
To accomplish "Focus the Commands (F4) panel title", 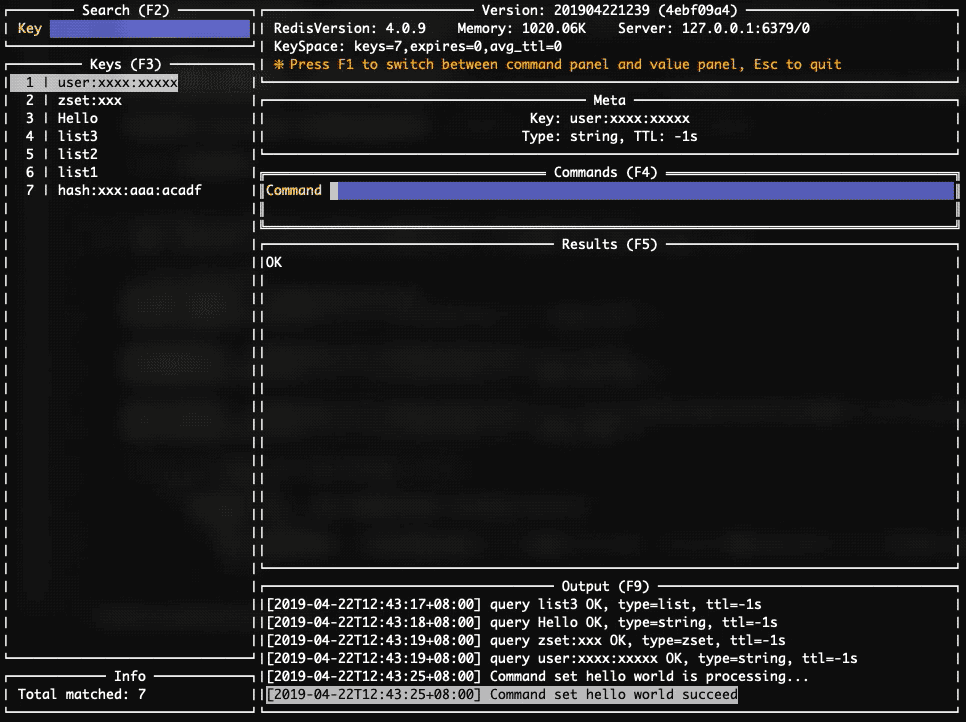I will tap(606, 172).
